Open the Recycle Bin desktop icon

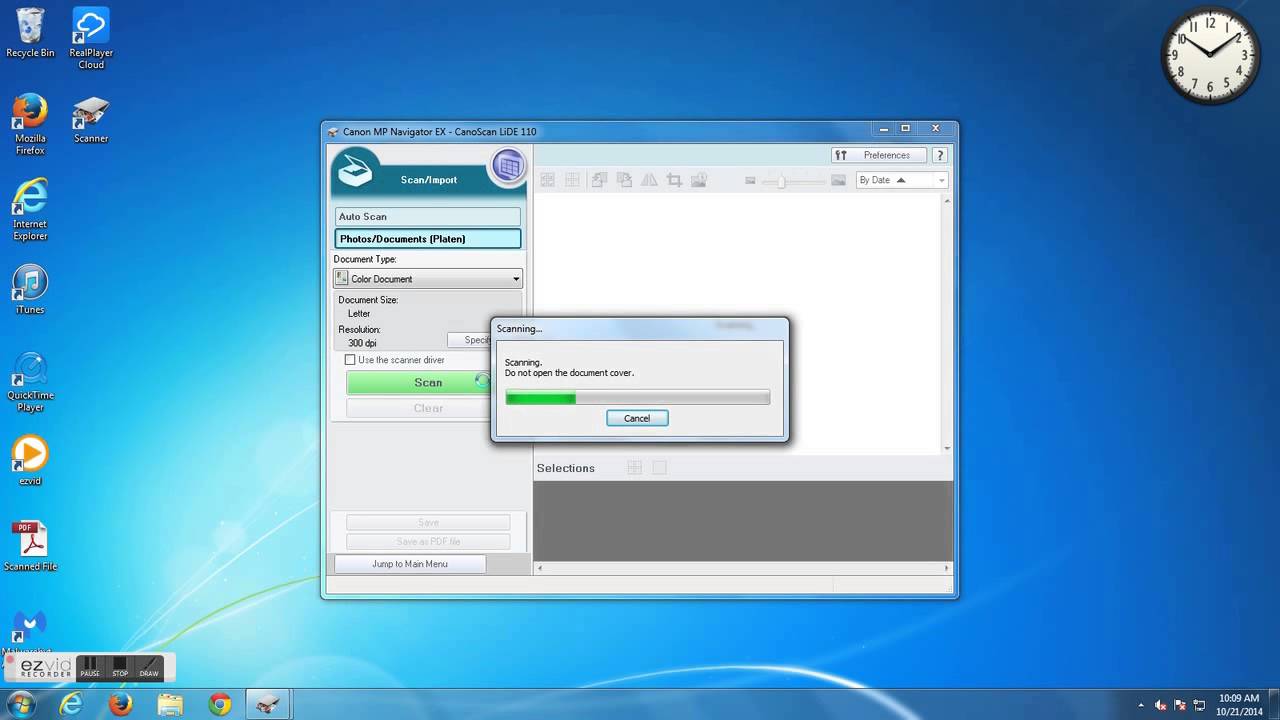[x=30, y=33]
